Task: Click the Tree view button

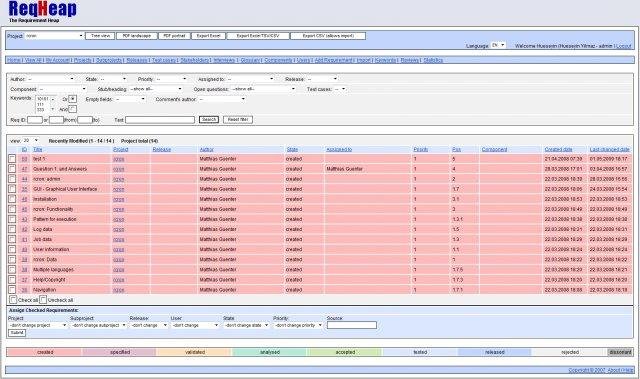Action: [x=100, y=36]
